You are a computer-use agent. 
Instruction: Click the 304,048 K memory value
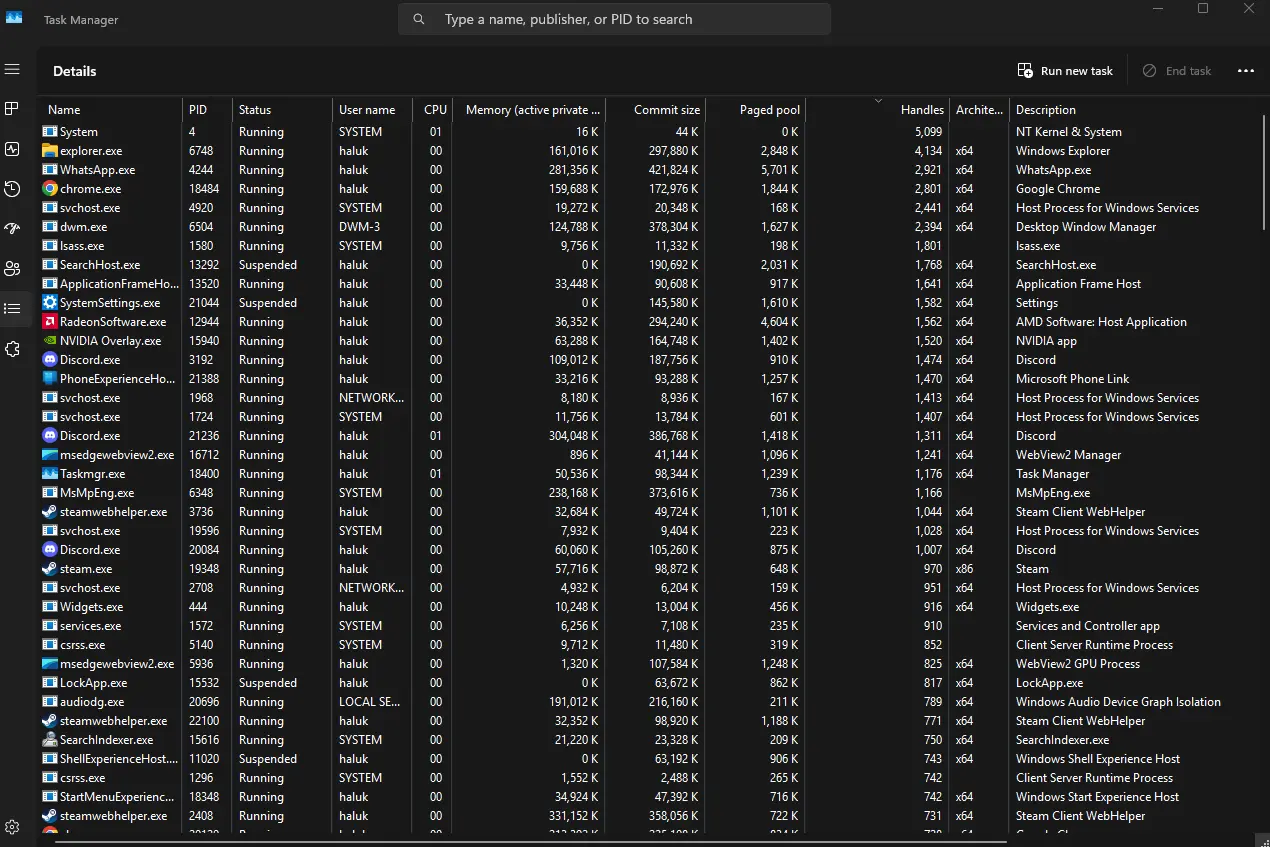point(568,436)
